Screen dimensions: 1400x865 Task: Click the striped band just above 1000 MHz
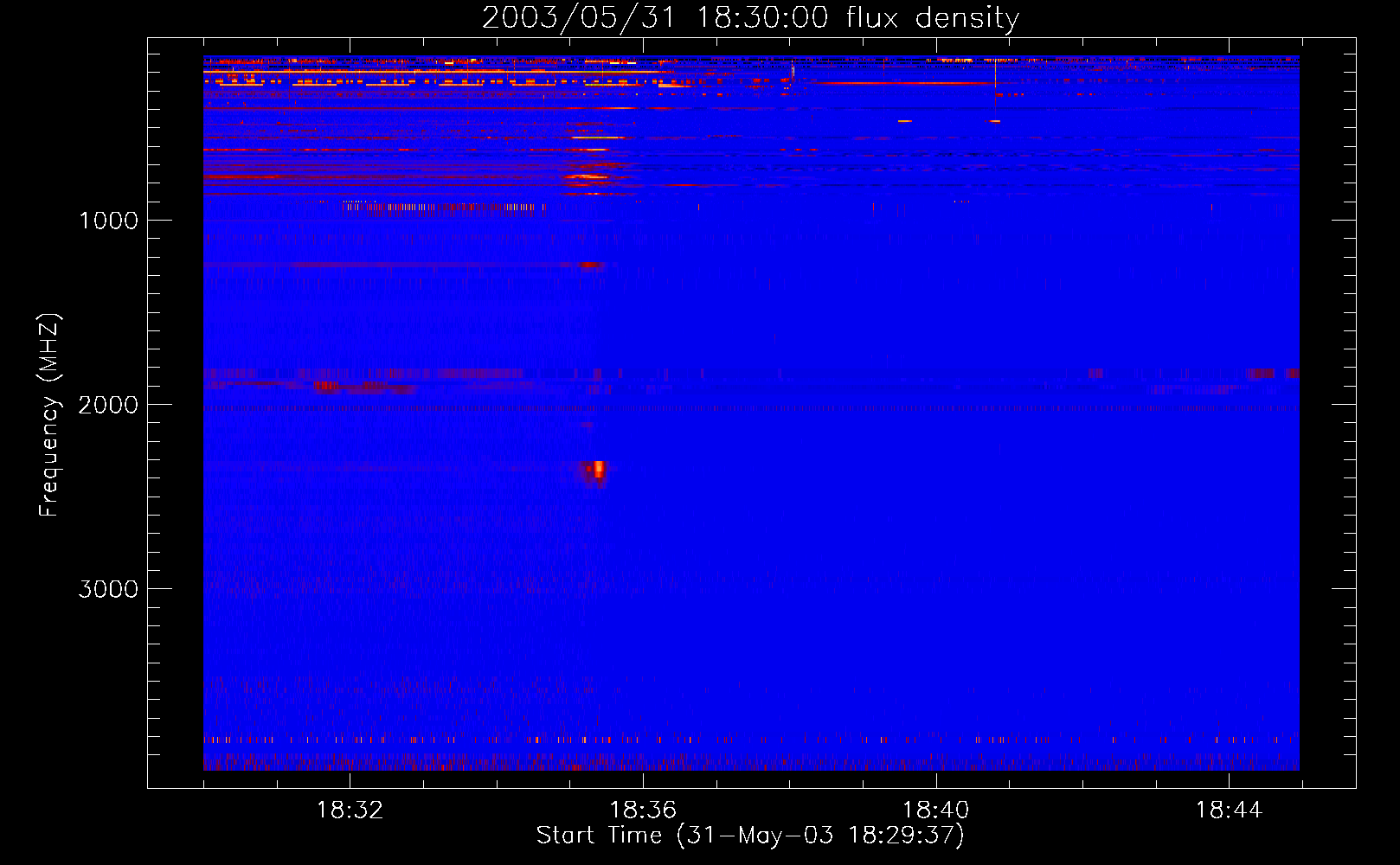point(441,207)
